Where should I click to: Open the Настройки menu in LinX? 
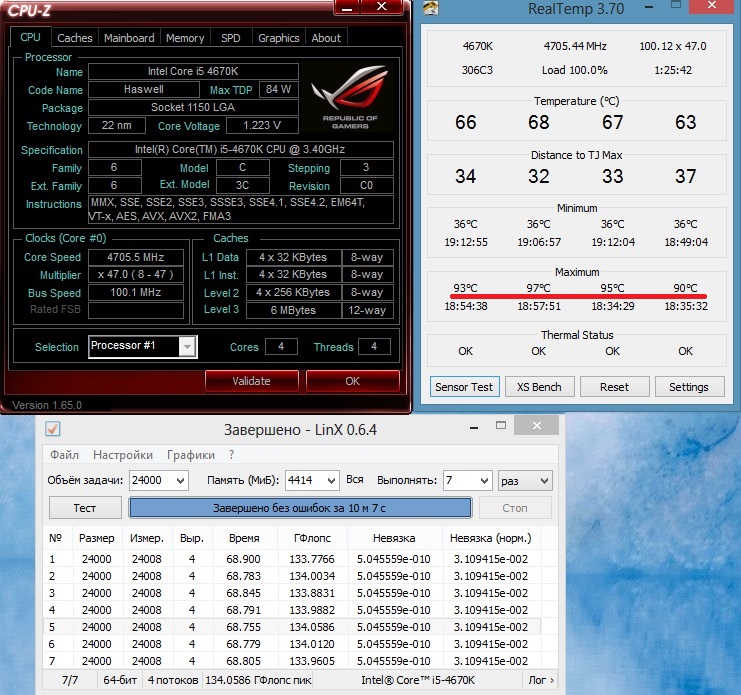(123, 455)
